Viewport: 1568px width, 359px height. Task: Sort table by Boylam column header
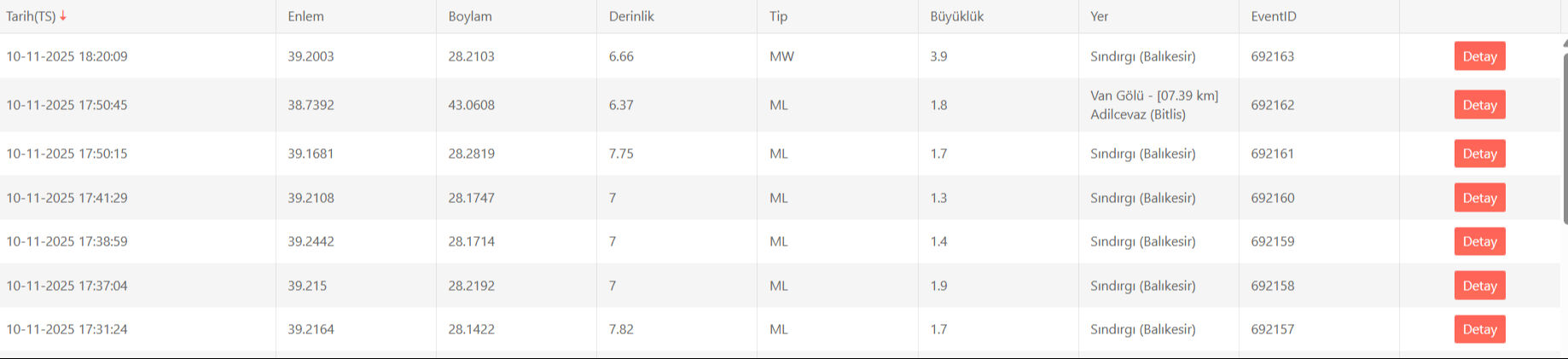pyautogui.click(x=470, y=16)
